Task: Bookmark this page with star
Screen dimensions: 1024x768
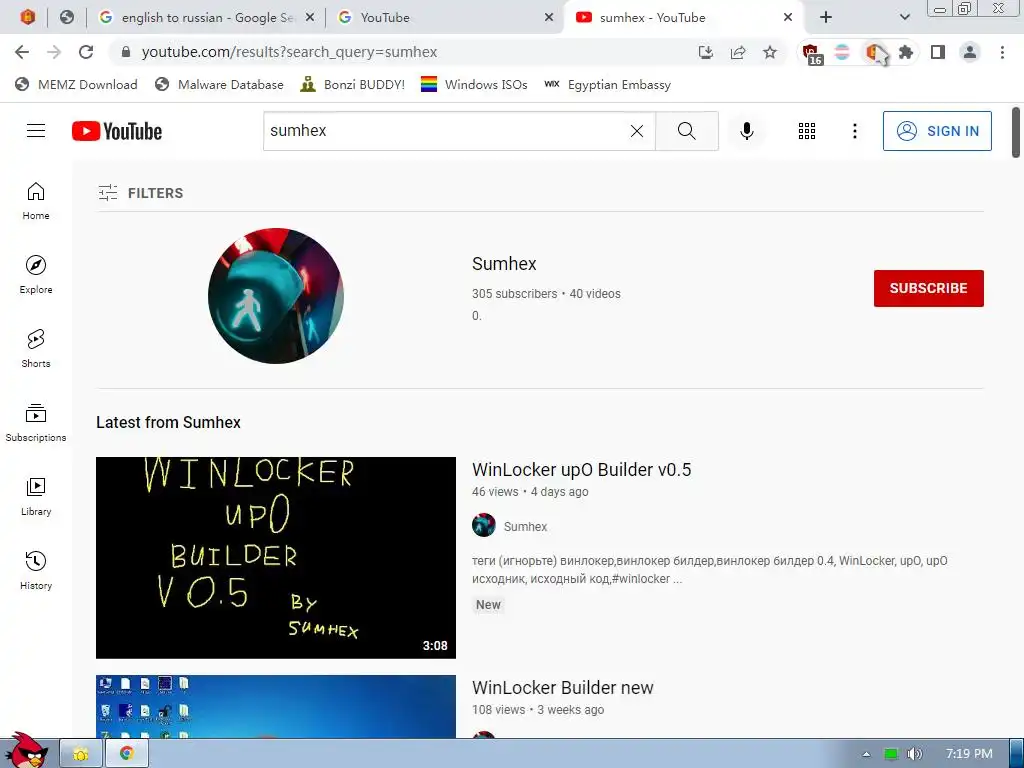Action: (770, 52)
